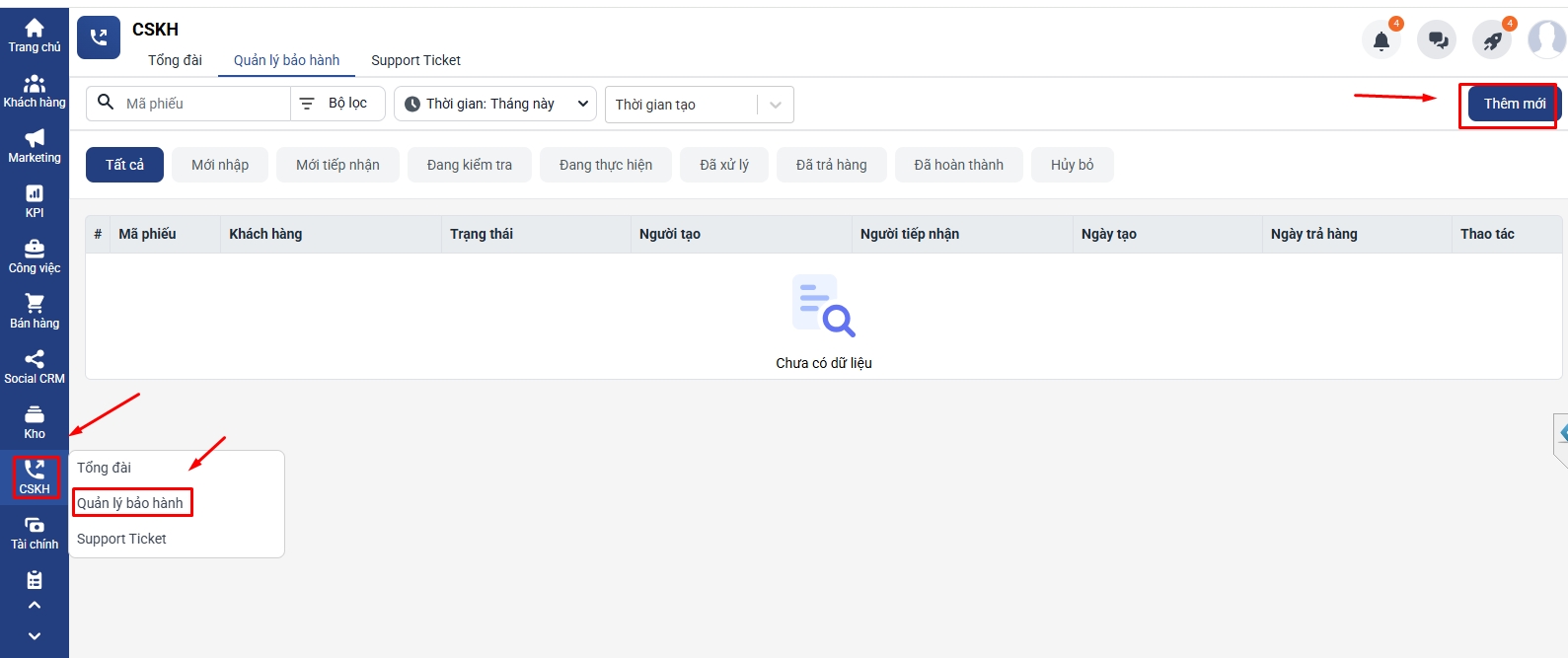
Task: Choose Tổng đài in CSKH flyout menu
Action: [x=104, y=468]
